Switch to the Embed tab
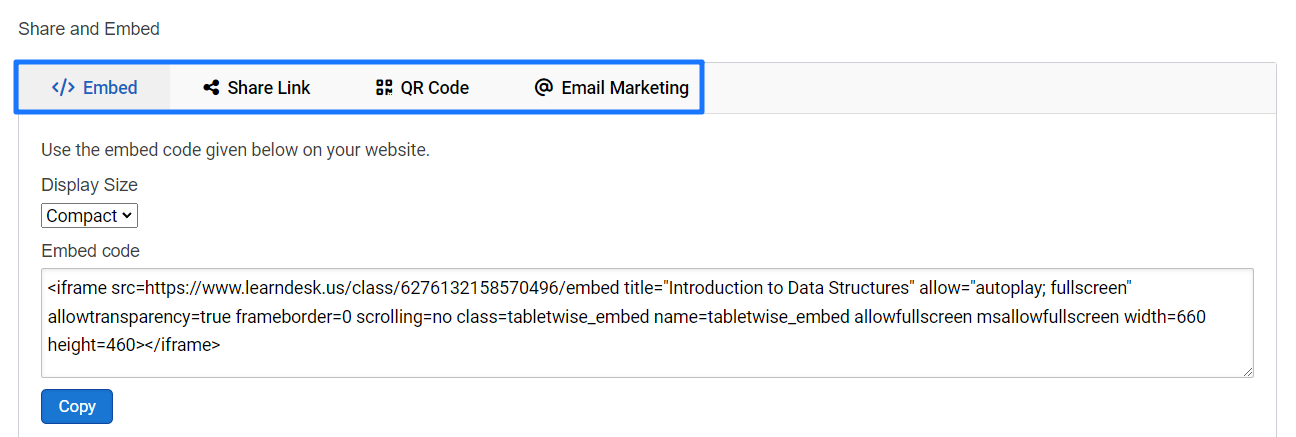This screenshot has width=1296, height=437. click(94, 88)
